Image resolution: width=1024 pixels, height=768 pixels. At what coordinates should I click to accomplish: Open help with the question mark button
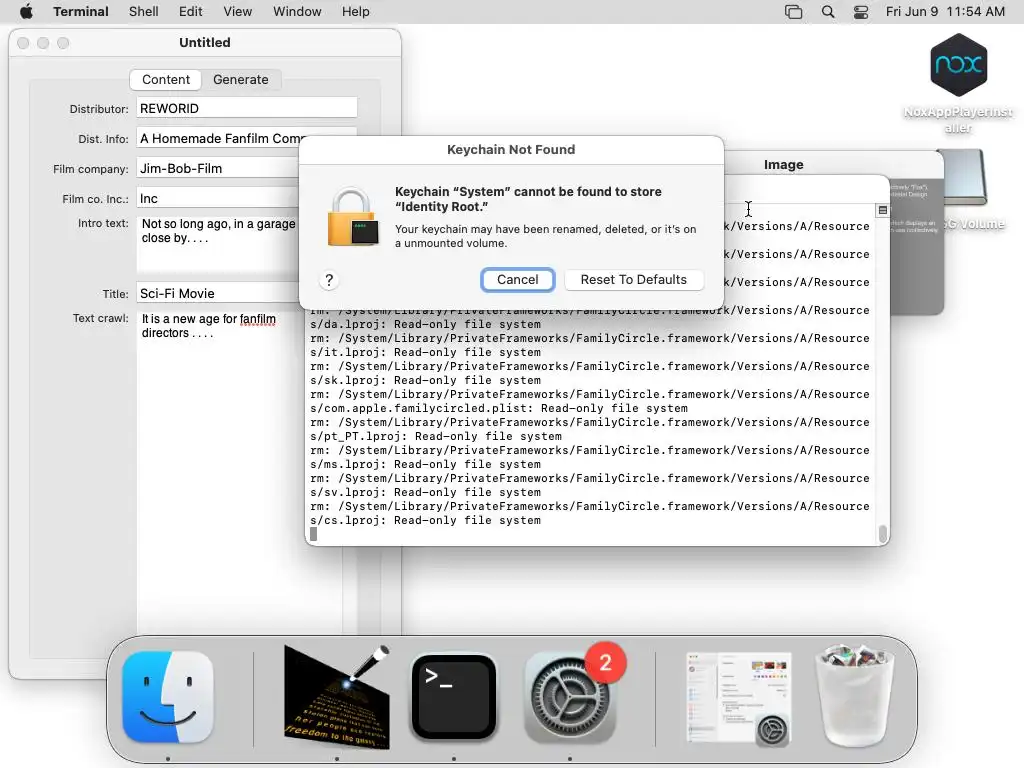[x=329, y=280]
